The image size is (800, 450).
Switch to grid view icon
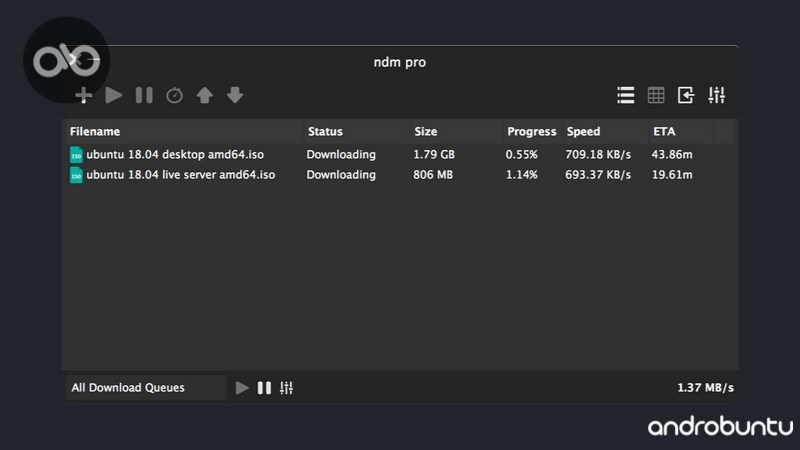[656, 95]
